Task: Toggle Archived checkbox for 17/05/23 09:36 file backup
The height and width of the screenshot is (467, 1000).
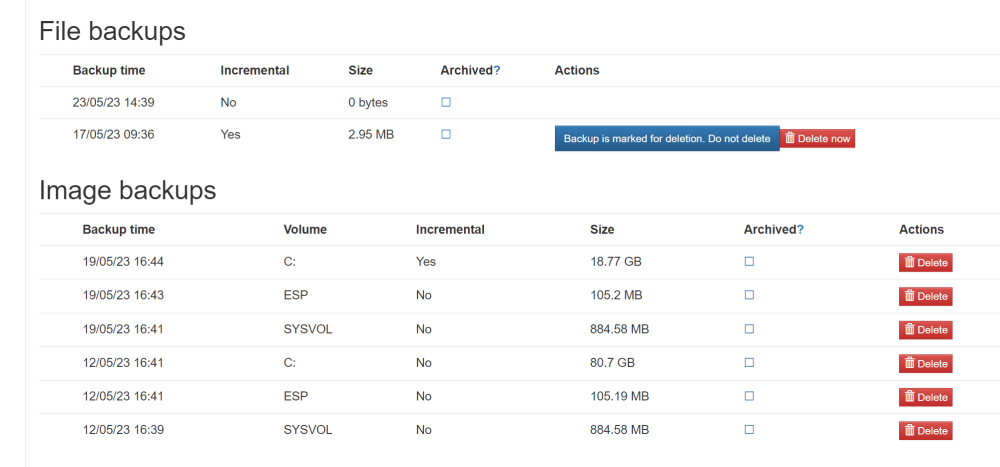Action: (x=446, y=134)
